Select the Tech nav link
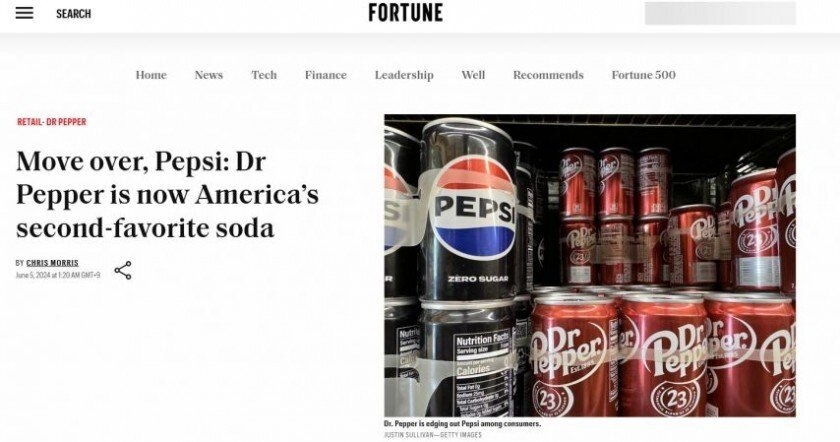This screenshot has height=442, width=840. (264, 75)
